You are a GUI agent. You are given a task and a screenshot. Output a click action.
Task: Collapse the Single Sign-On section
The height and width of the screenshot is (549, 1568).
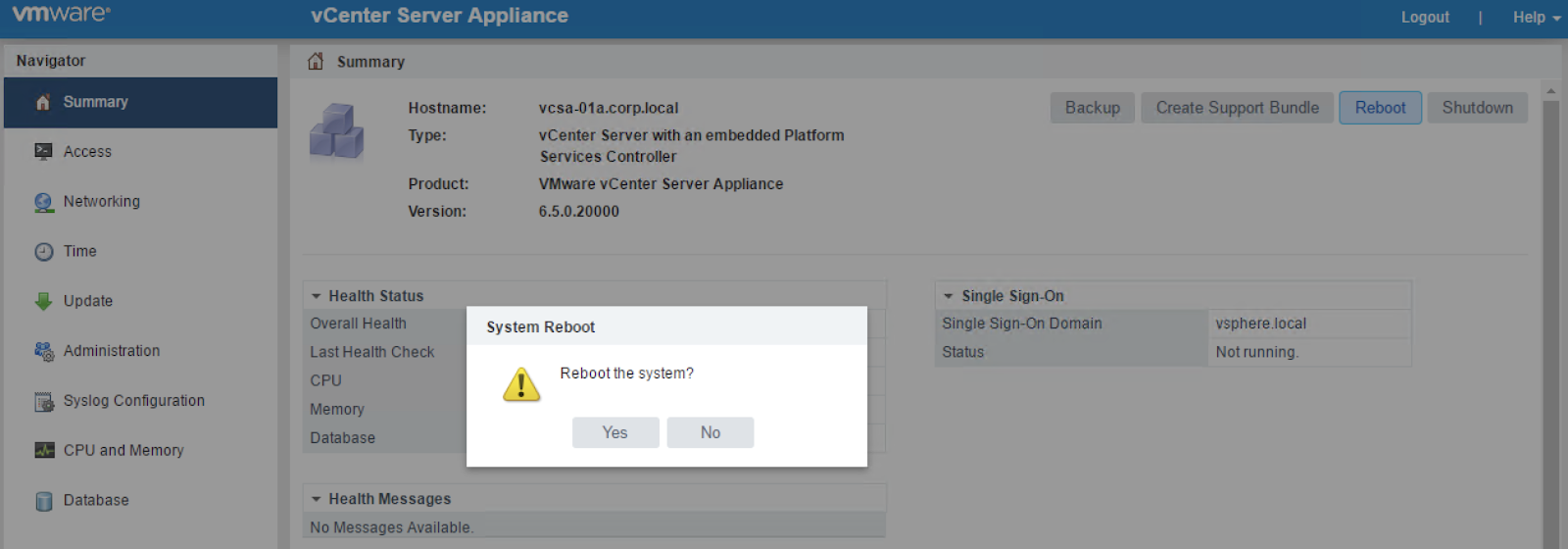pyautogui.click(x=949, y=296)
